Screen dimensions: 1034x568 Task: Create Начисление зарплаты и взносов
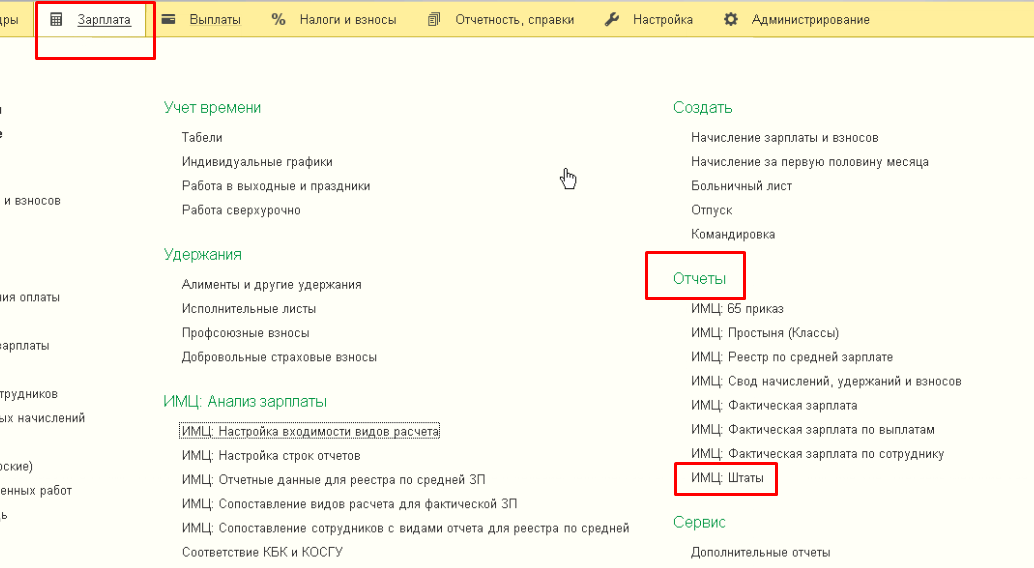[x=784, y=137]
